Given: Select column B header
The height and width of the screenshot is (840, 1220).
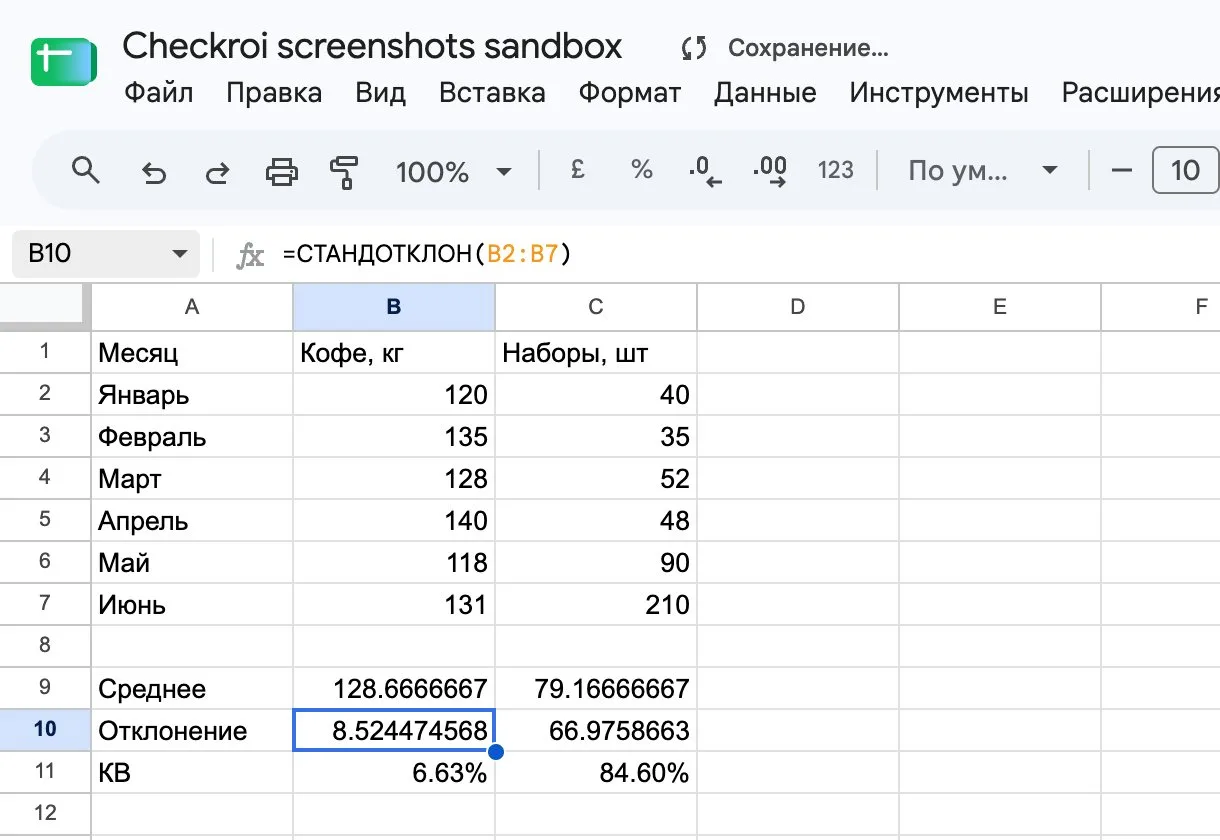Looking at the screenshot, I should pos(394,307).
